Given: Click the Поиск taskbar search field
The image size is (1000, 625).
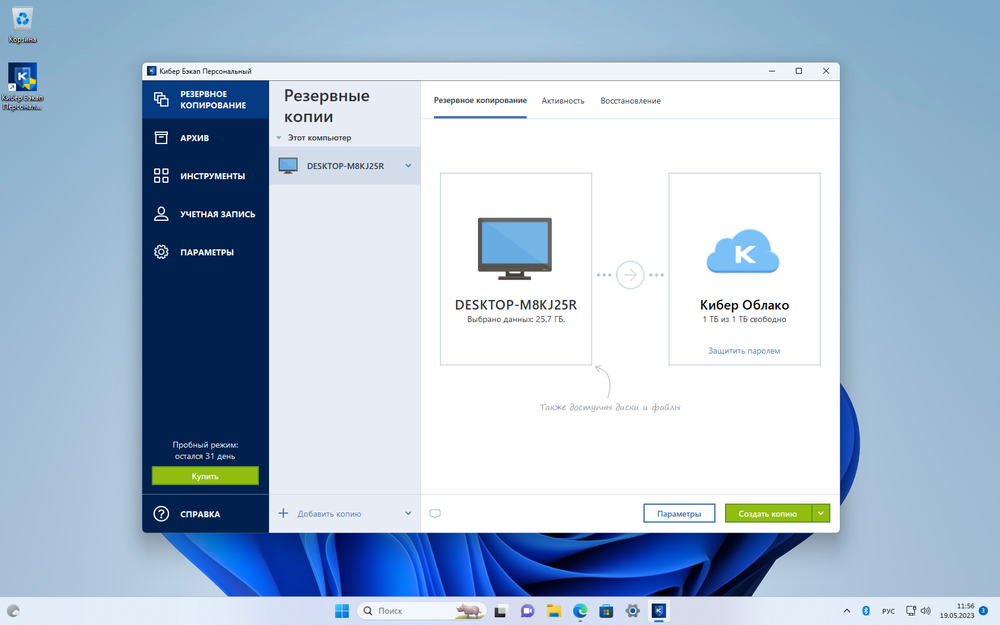Looking at the screenshot, I should pos(421,611).
